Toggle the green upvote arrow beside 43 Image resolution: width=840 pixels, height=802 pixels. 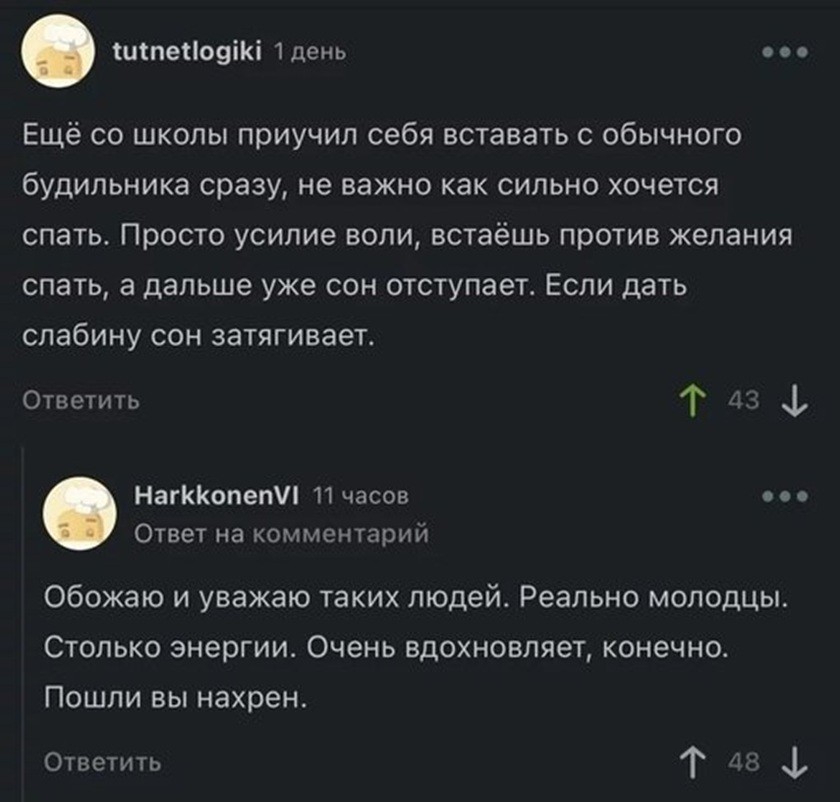point(692,401)
